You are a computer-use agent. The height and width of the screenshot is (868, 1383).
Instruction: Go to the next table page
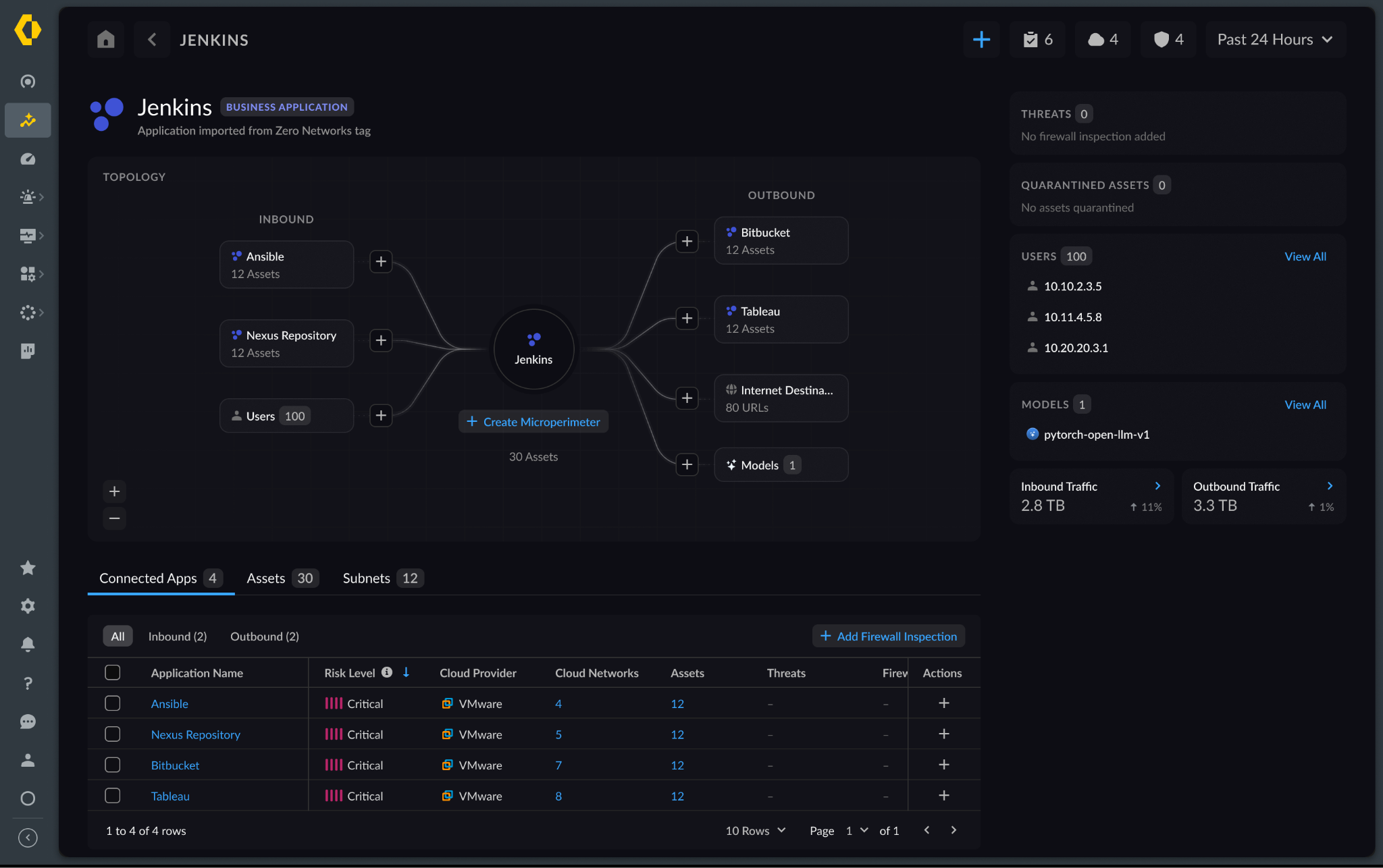(954, 830)
